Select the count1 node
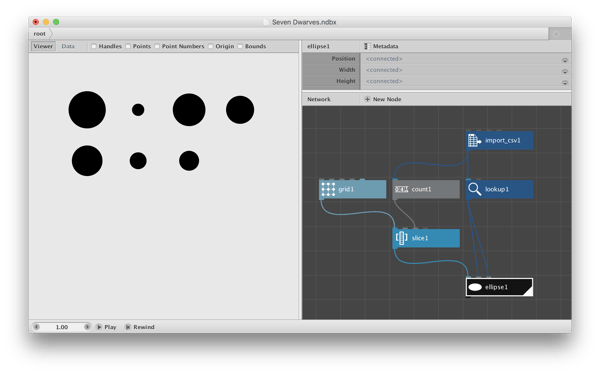Image resolution: width=600 pixels, height=374 pixels. [x=426, y=189]
